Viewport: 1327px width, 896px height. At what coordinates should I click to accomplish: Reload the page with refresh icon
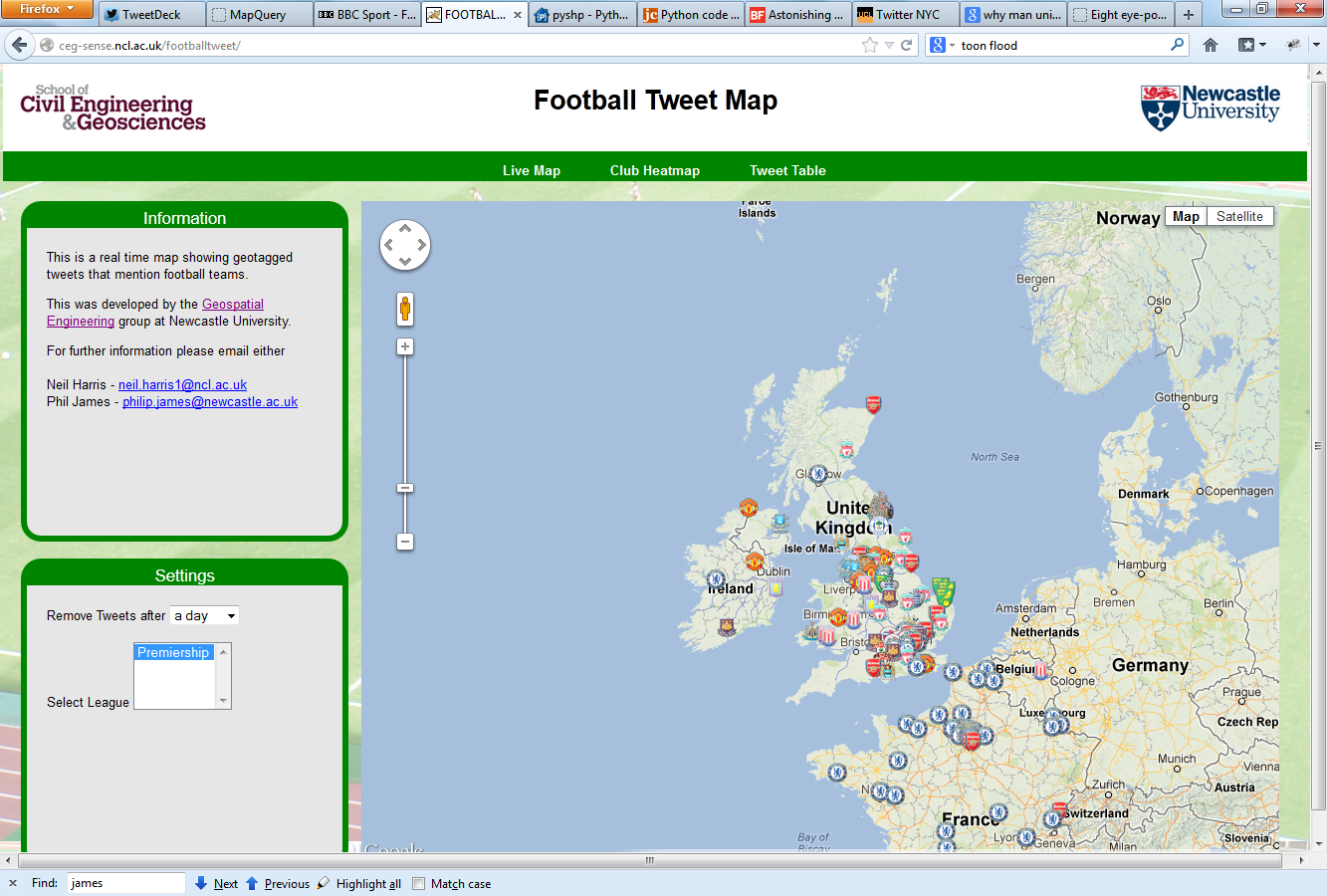907,45
